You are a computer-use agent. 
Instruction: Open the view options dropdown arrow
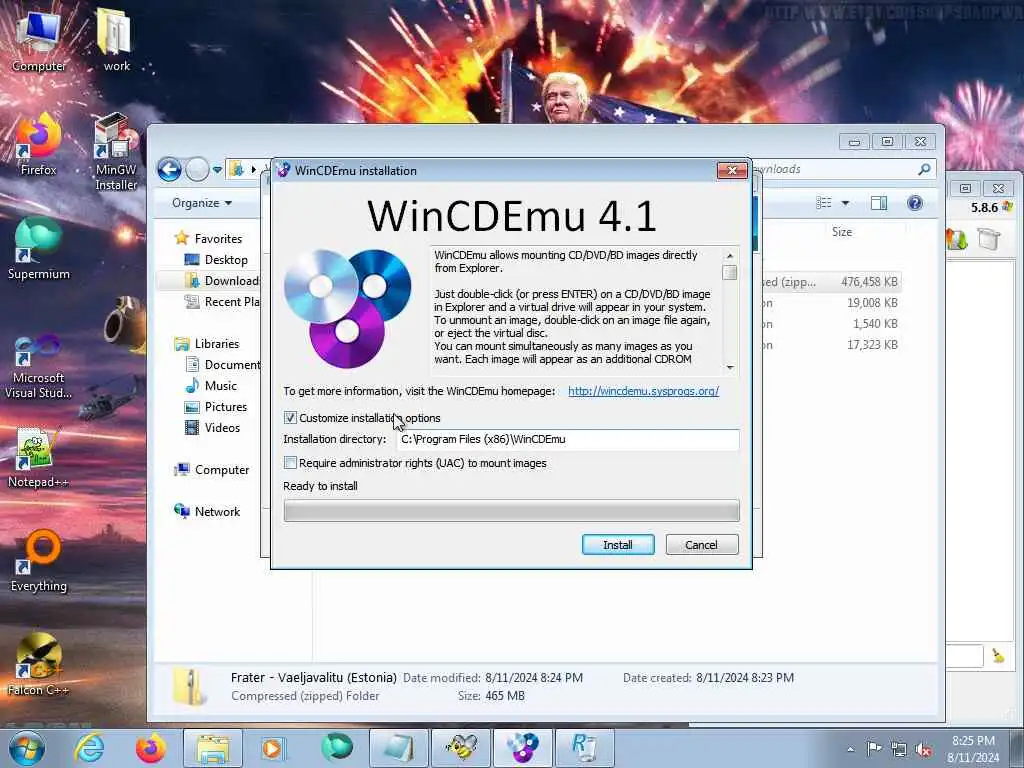(x=845, y=203)
